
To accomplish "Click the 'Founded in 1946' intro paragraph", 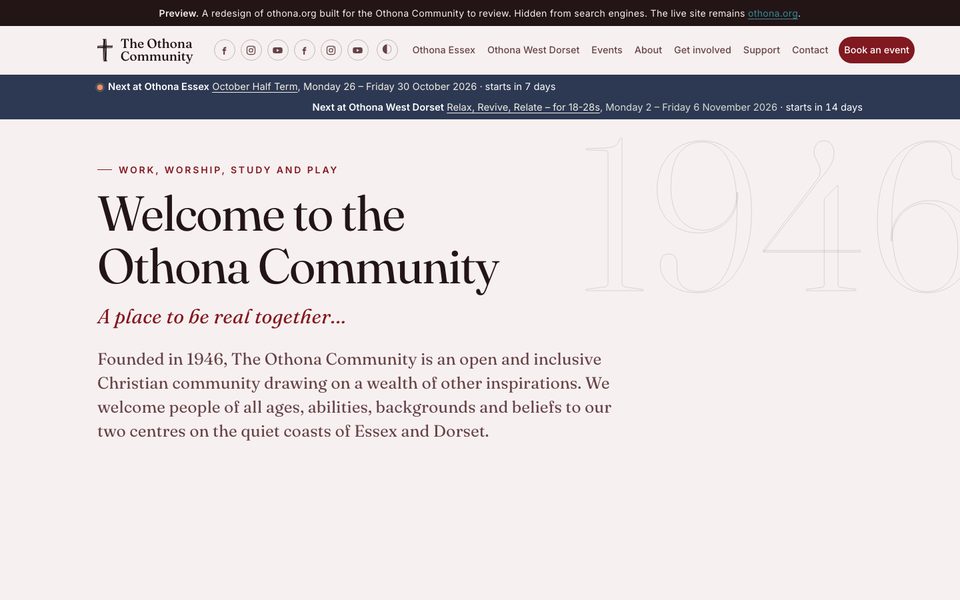I will (354, 395).
